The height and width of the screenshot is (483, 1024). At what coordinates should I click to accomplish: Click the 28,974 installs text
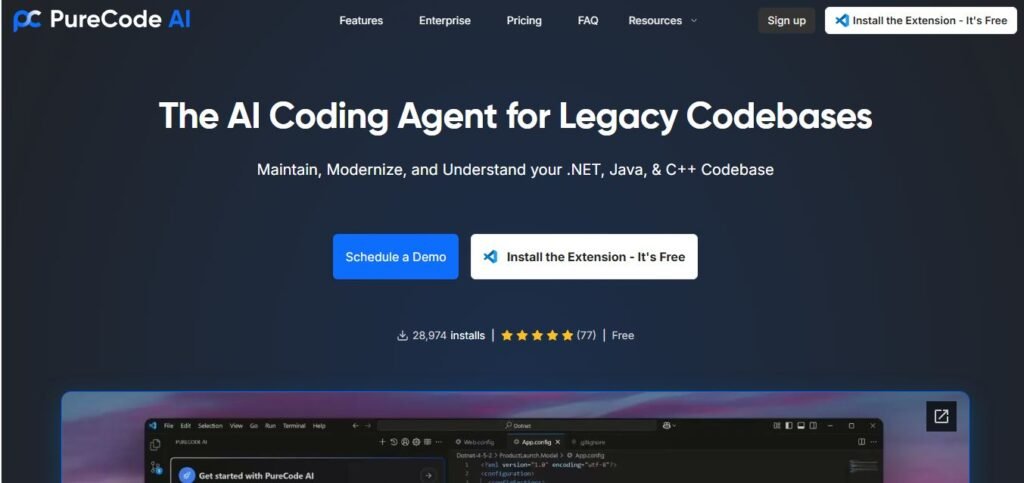click(449, 335)
